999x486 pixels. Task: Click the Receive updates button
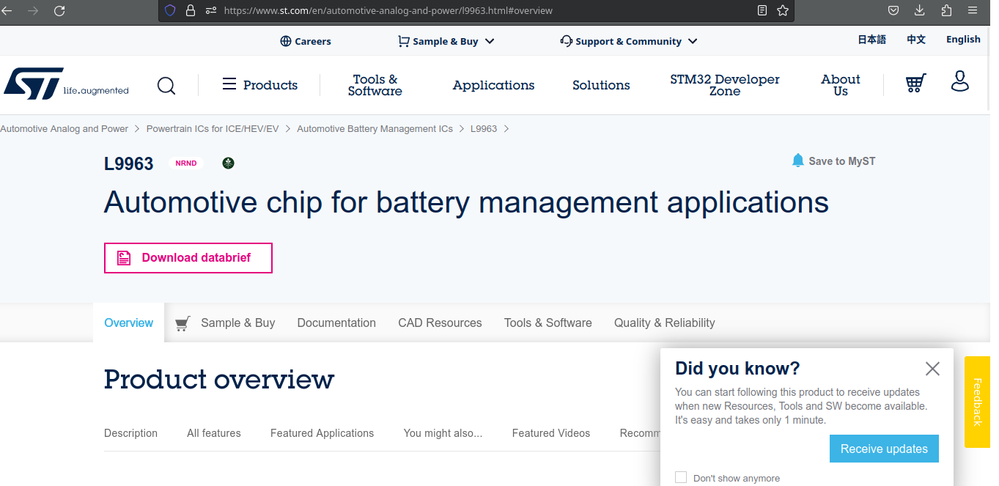point(884,449)
